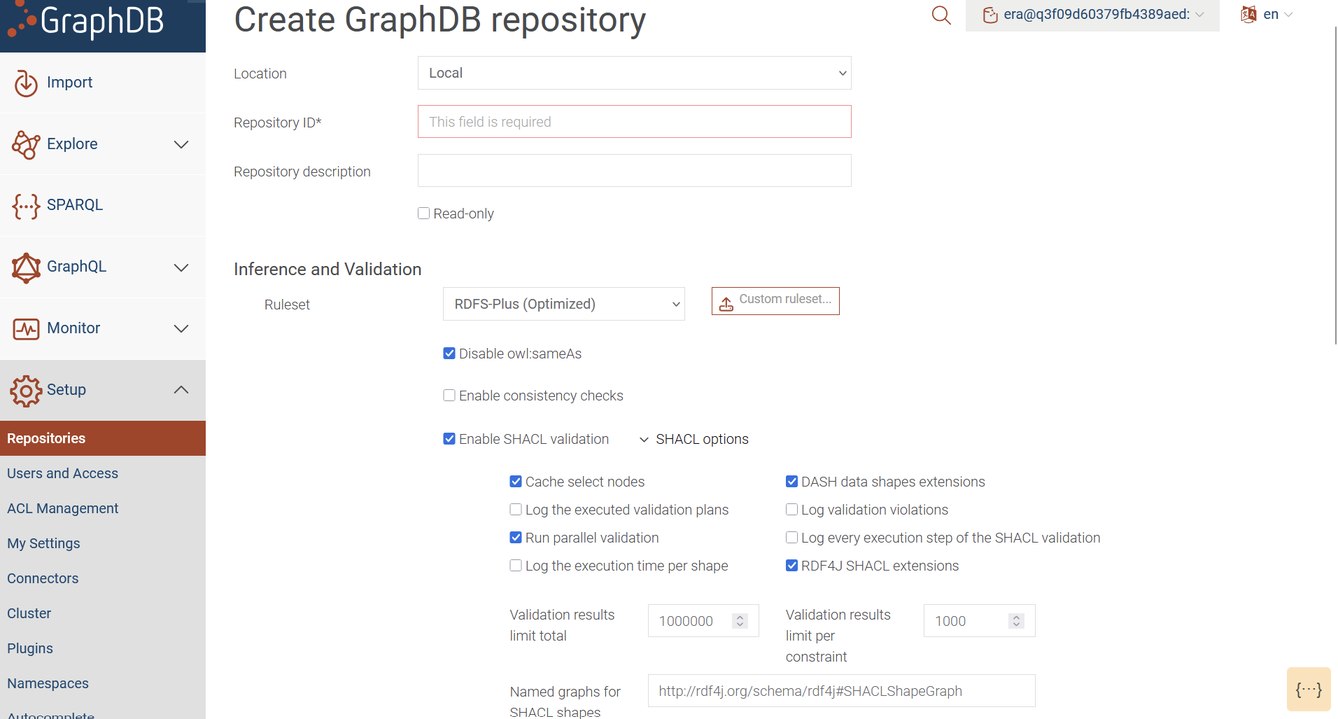This screenshot has height=719, width=1338.
Task: Toggle the Read-only checkbox
Action: pyautogui.click(x=424, y=213)
